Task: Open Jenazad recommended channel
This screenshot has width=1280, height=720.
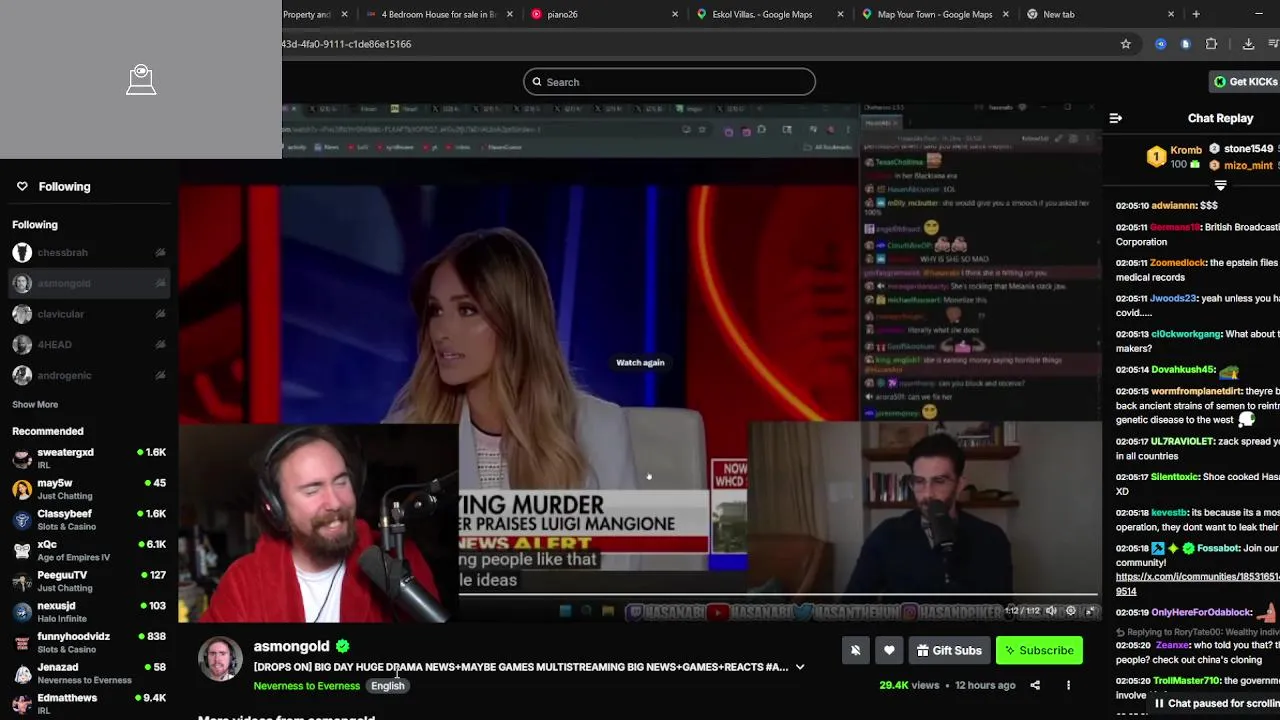Action: point(88,673)
